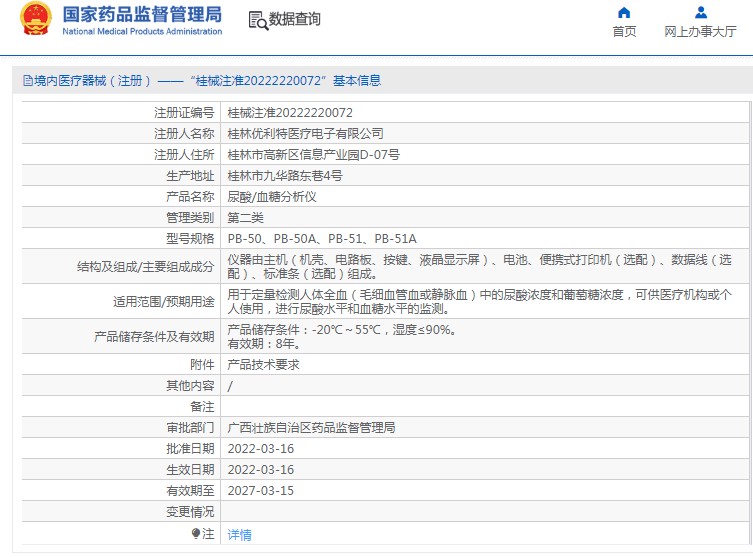Screen dimensions: 753x557
Task: Go to 首页 text link
Action: [x=624, y=32]
